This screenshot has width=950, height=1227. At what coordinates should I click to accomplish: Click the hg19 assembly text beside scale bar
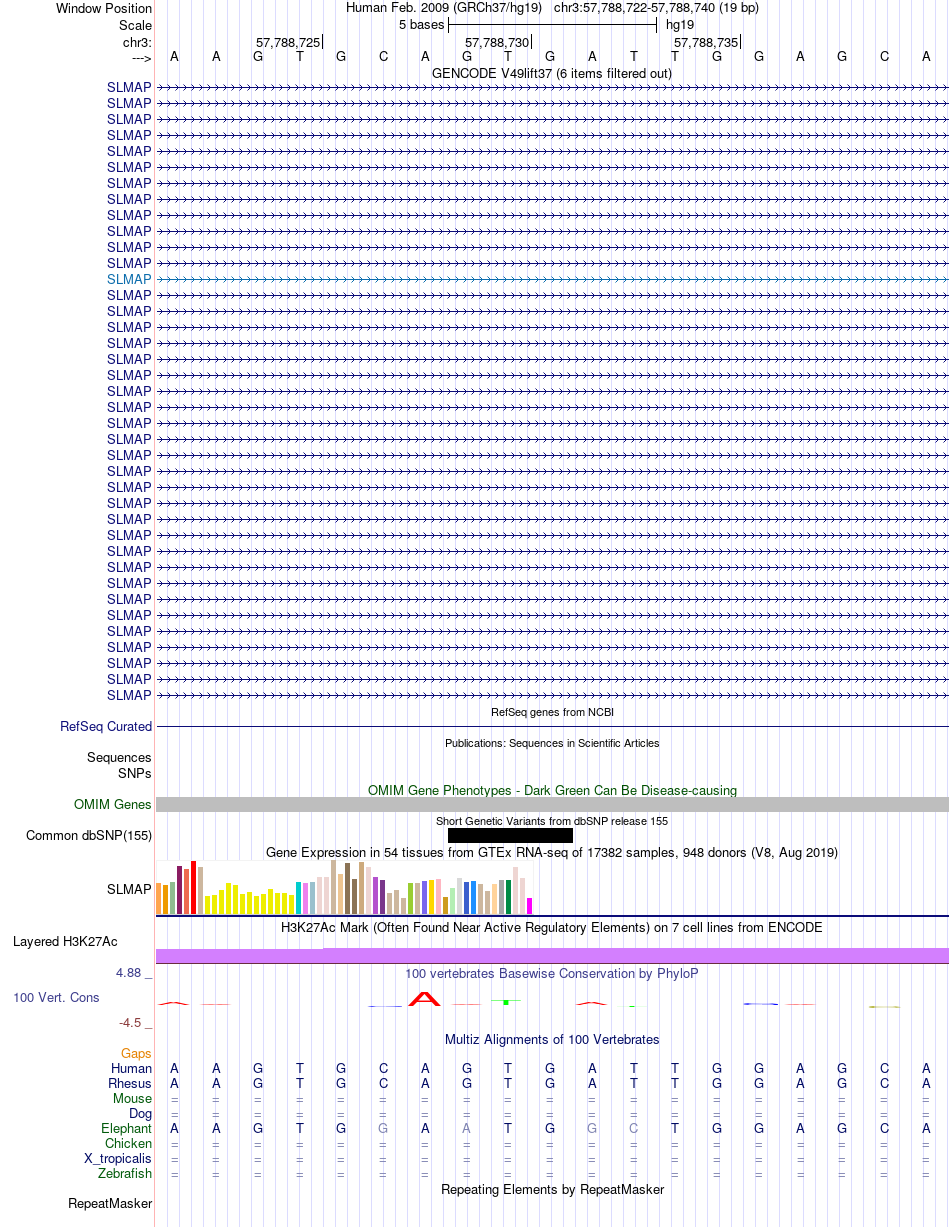click(680, 25)
